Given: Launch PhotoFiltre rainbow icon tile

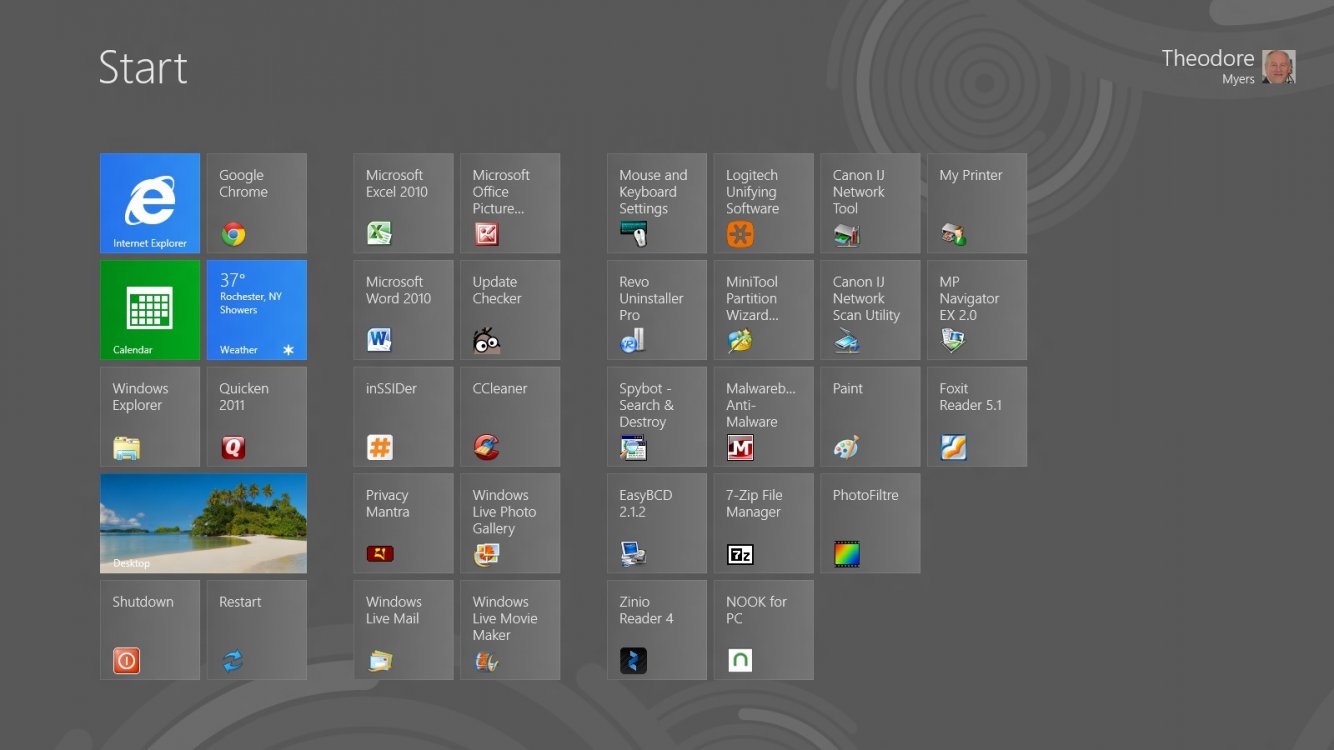Looking at the screenshot, I should coord(870,523).
